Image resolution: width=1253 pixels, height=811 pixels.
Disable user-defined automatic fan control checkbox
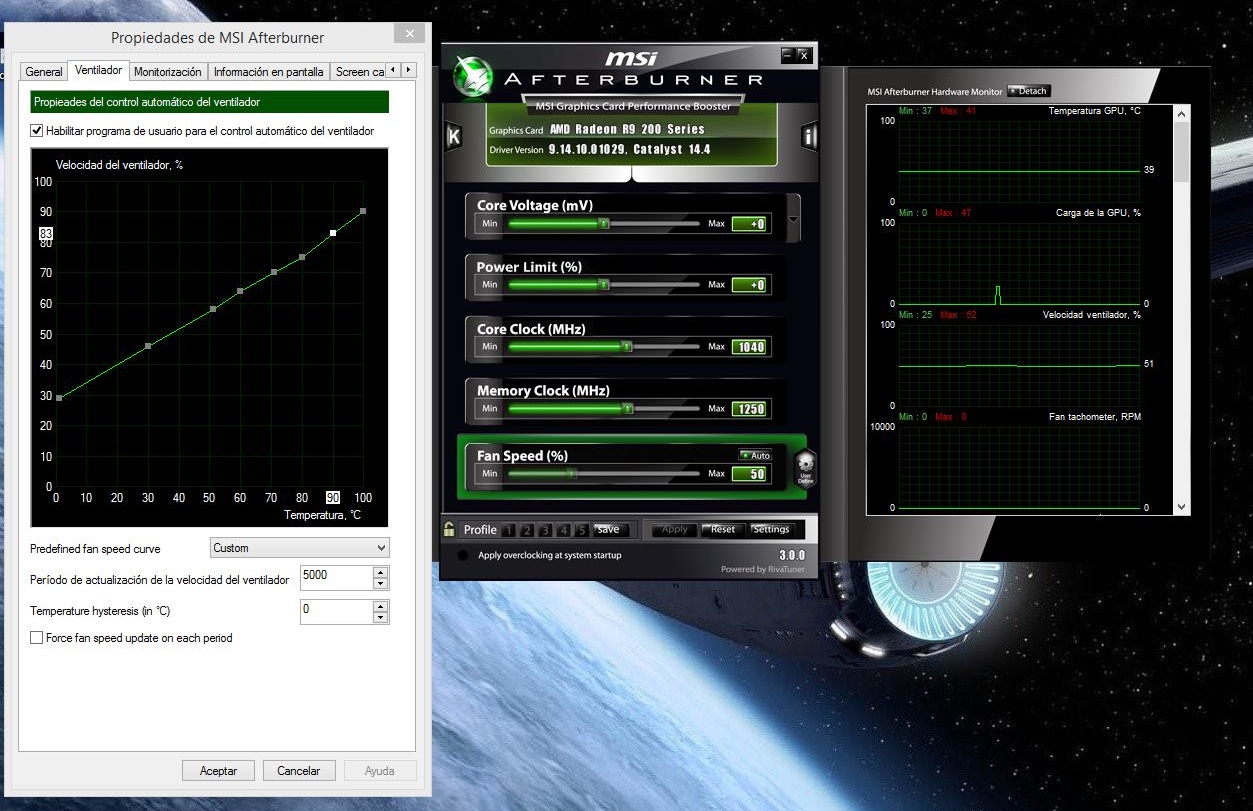click(37, 131)
